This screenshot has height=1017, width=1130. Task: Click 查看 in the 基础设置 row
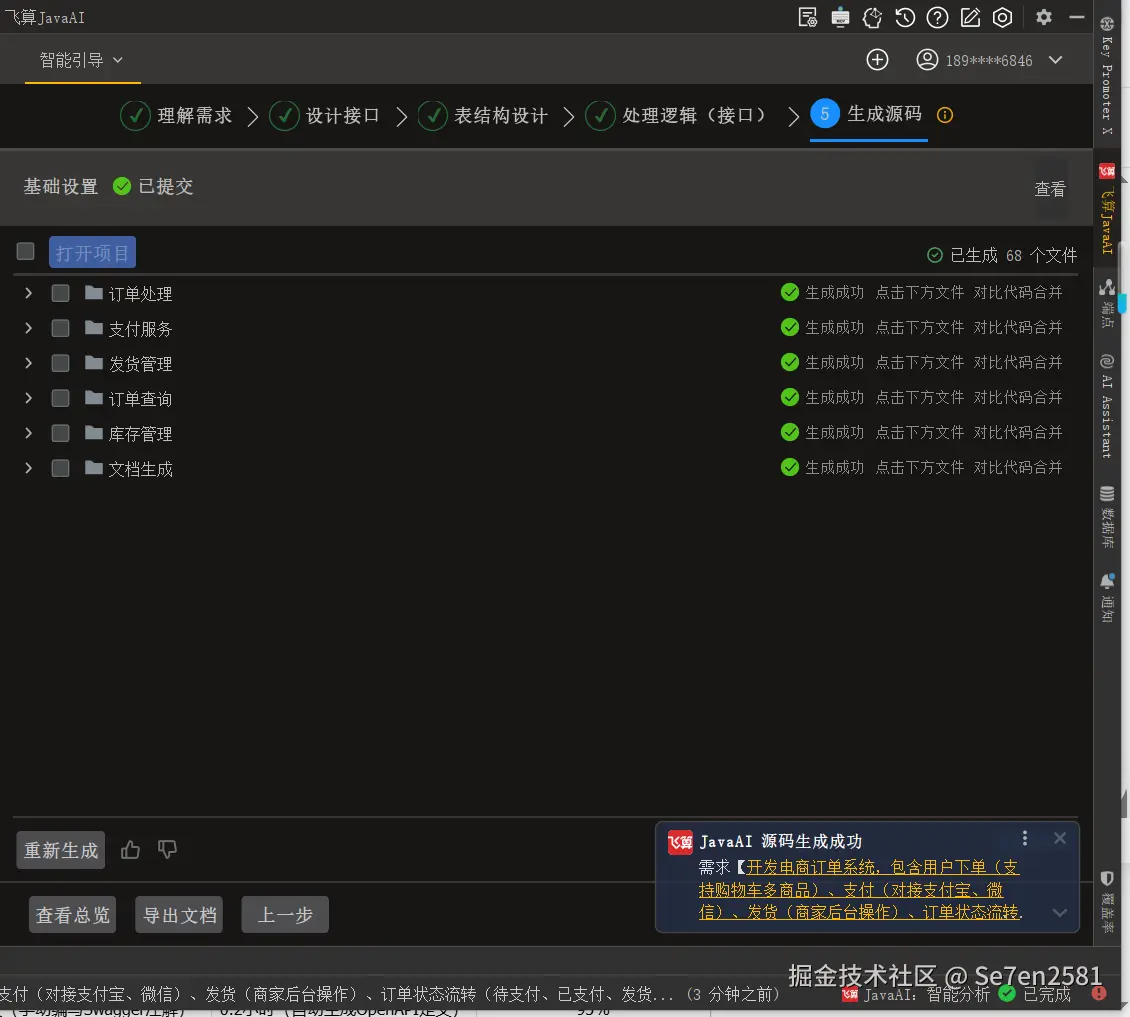pyautogui.click(x=1049, y=189)
